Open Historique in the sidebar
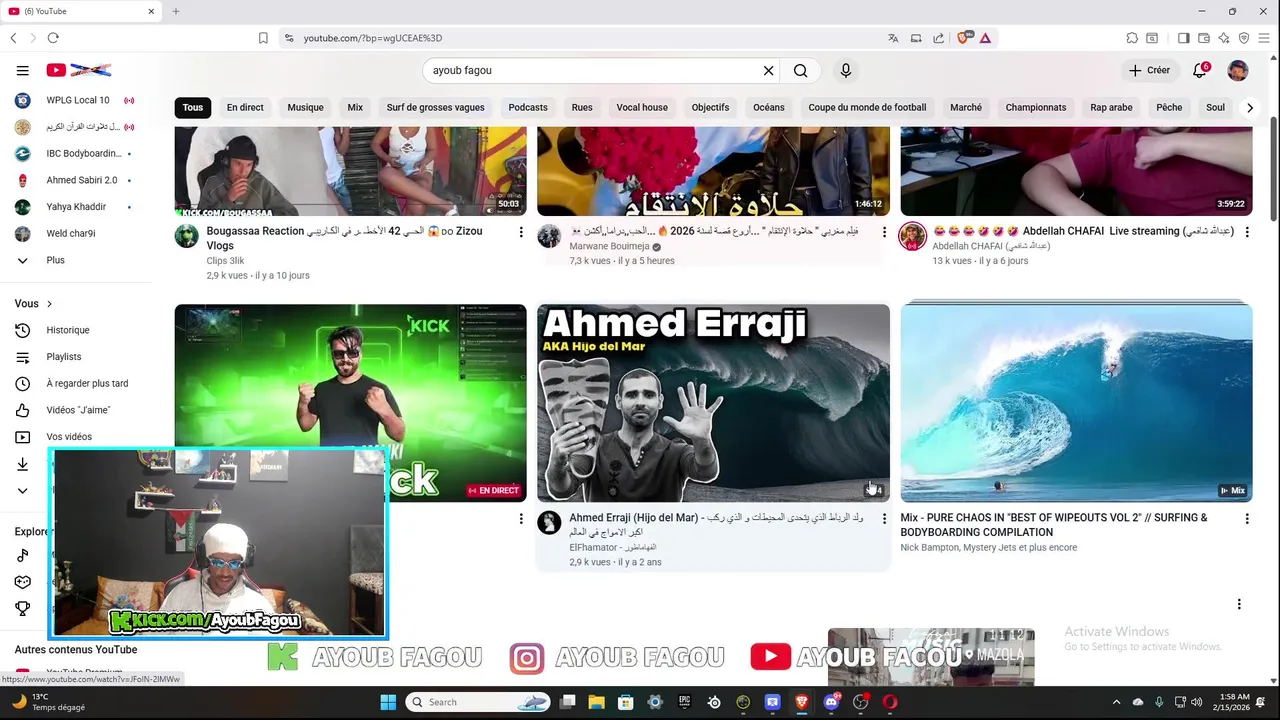 coord(75,330)
